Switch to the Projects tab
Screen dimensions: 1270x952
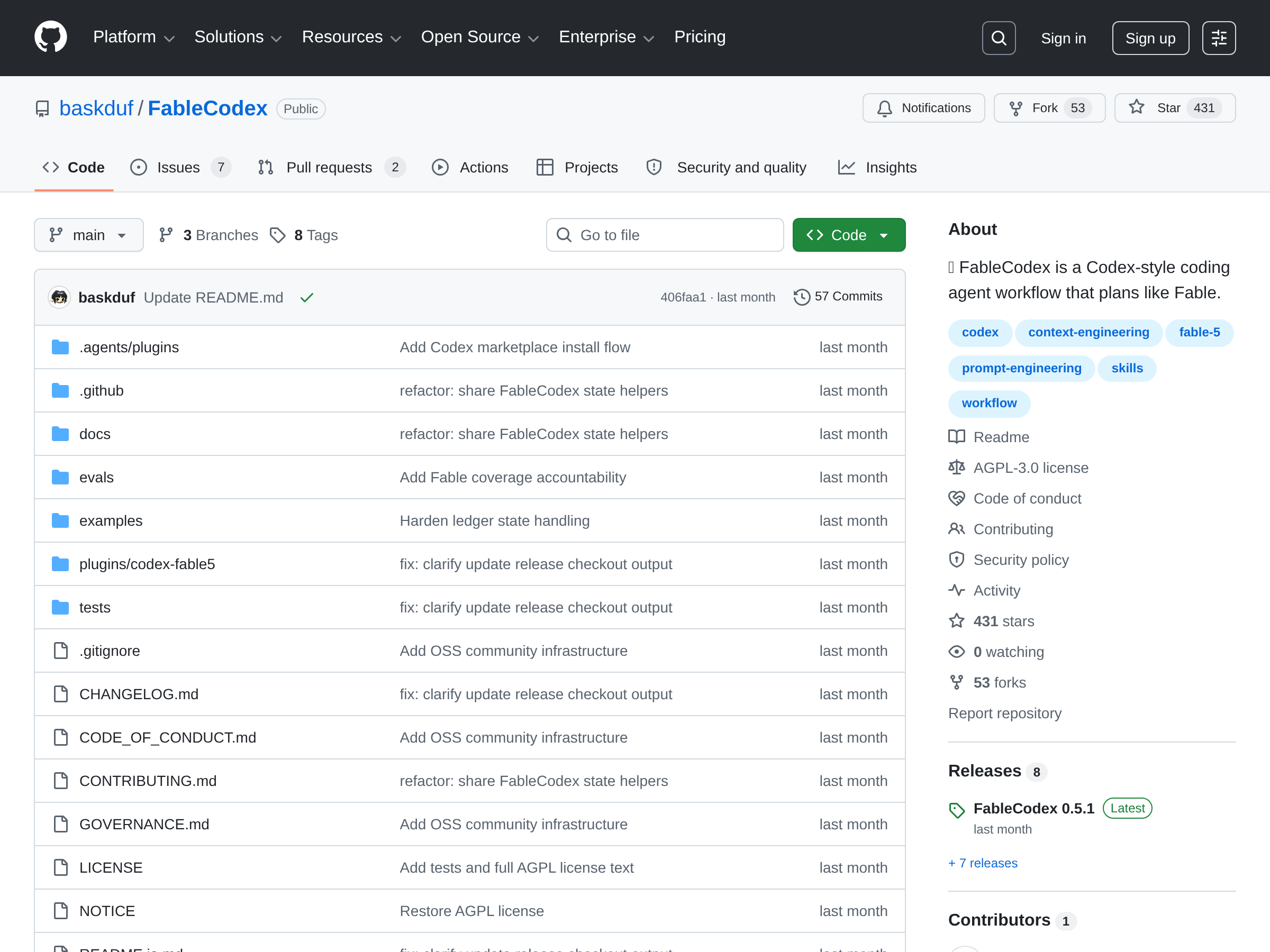tap(577, 168)
